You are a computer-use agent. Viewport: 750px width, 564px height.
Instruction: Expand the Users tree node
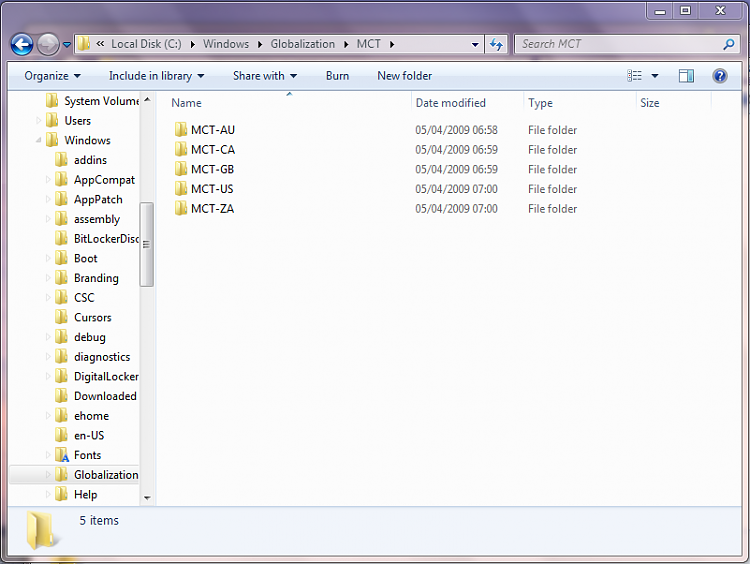click(39, 121)
